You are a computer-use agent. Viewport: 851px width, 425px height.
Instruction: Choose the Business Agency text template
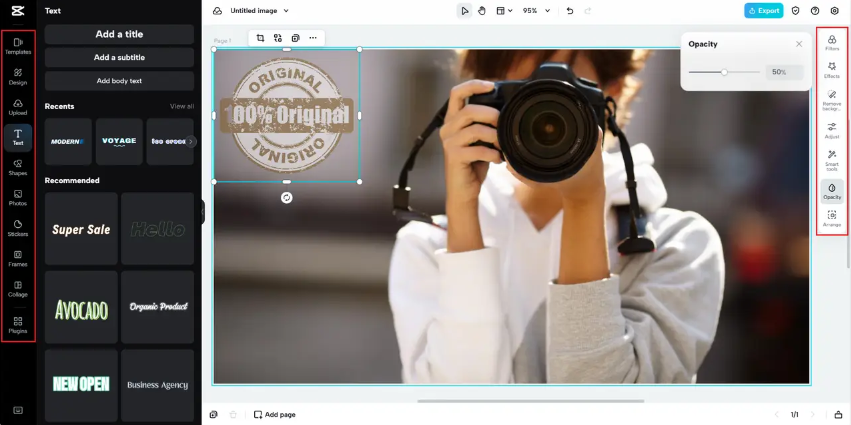click(157, 386)
